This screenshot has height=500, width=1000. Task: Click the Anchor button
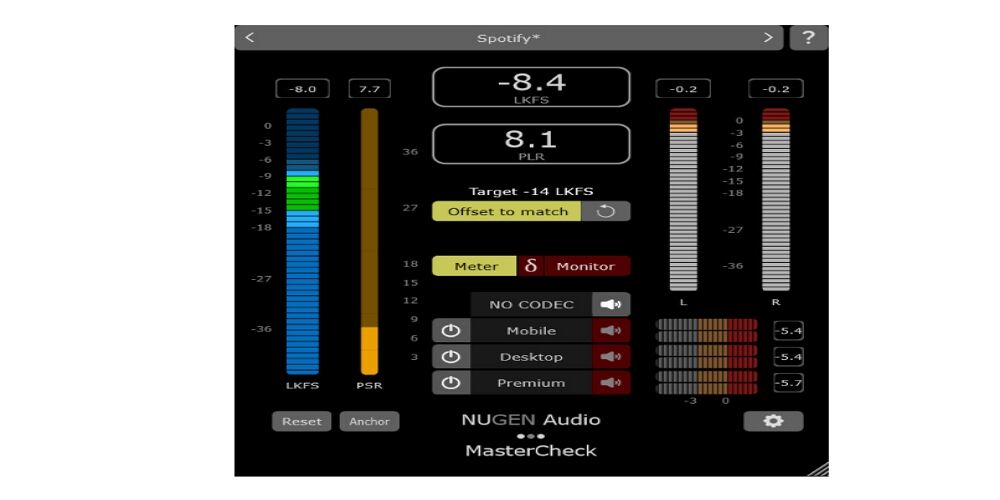point(369,422)
